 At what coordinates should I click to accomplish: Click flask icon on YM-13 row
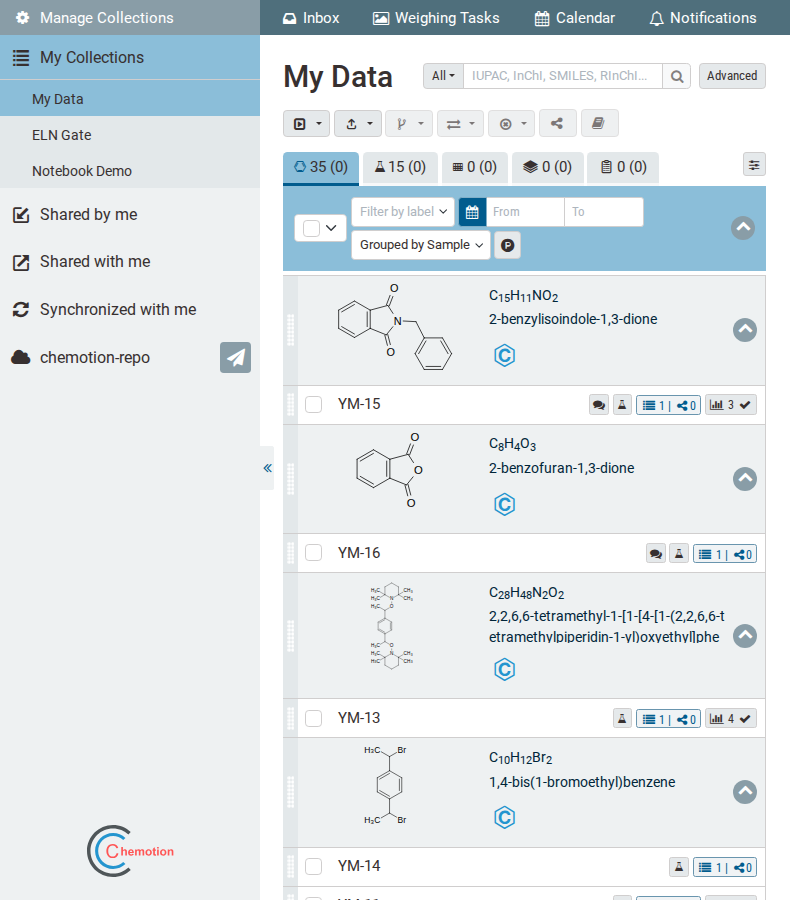[622, 719]
